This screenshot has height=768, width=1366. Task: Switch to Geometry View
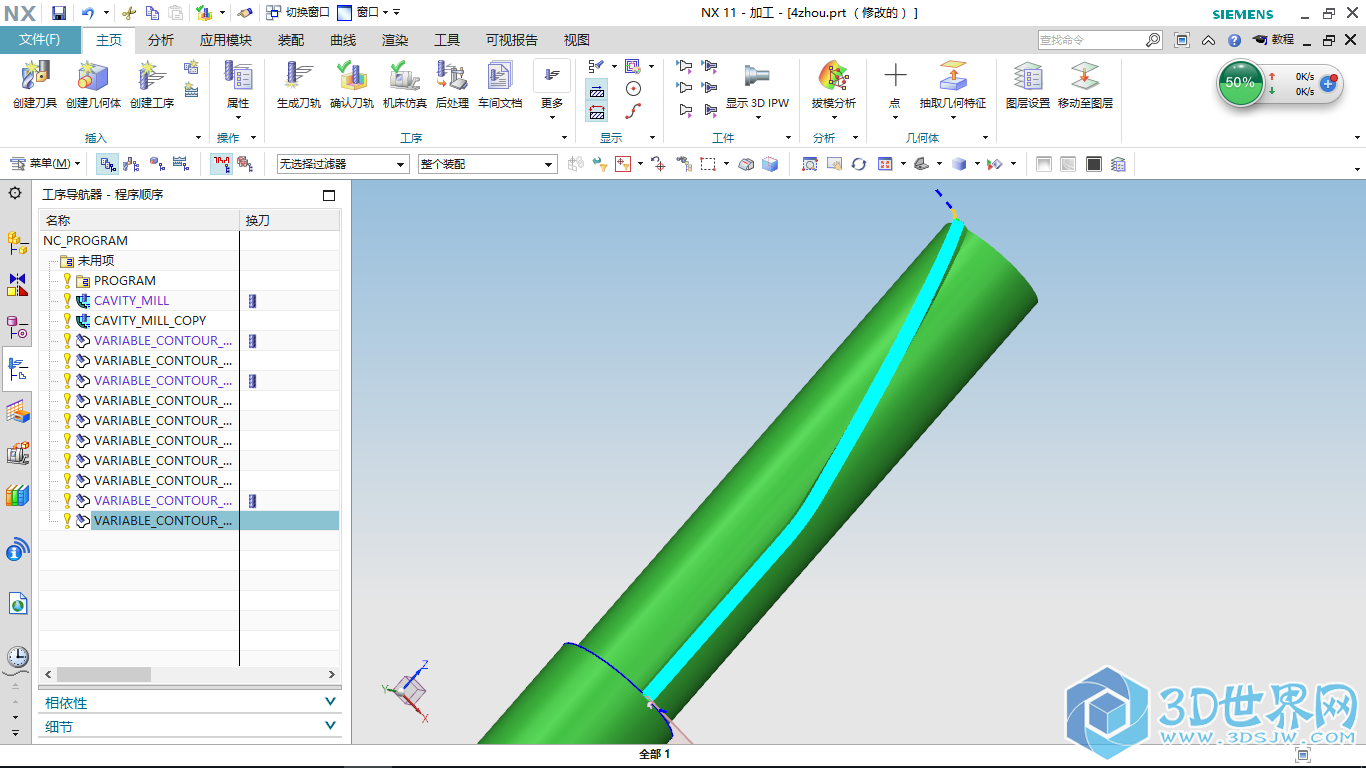[x=157, y=164]
